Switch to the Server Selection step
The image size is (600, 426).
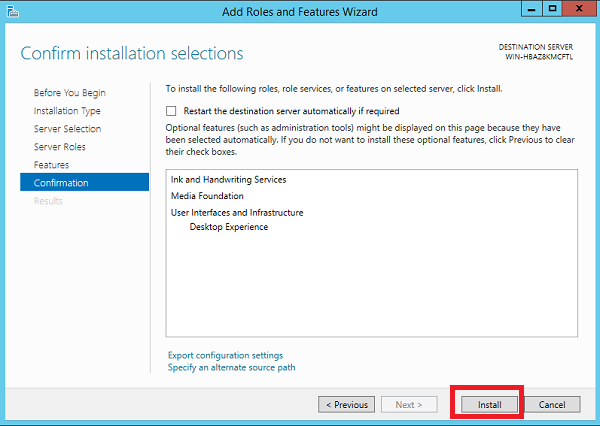coord(67,129)
